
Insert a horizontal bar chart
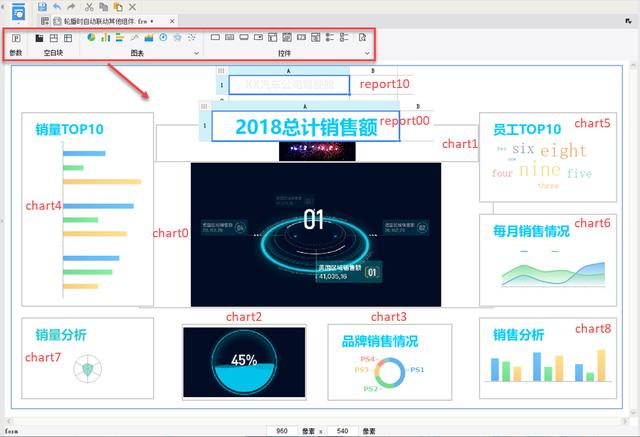[120, 38]
